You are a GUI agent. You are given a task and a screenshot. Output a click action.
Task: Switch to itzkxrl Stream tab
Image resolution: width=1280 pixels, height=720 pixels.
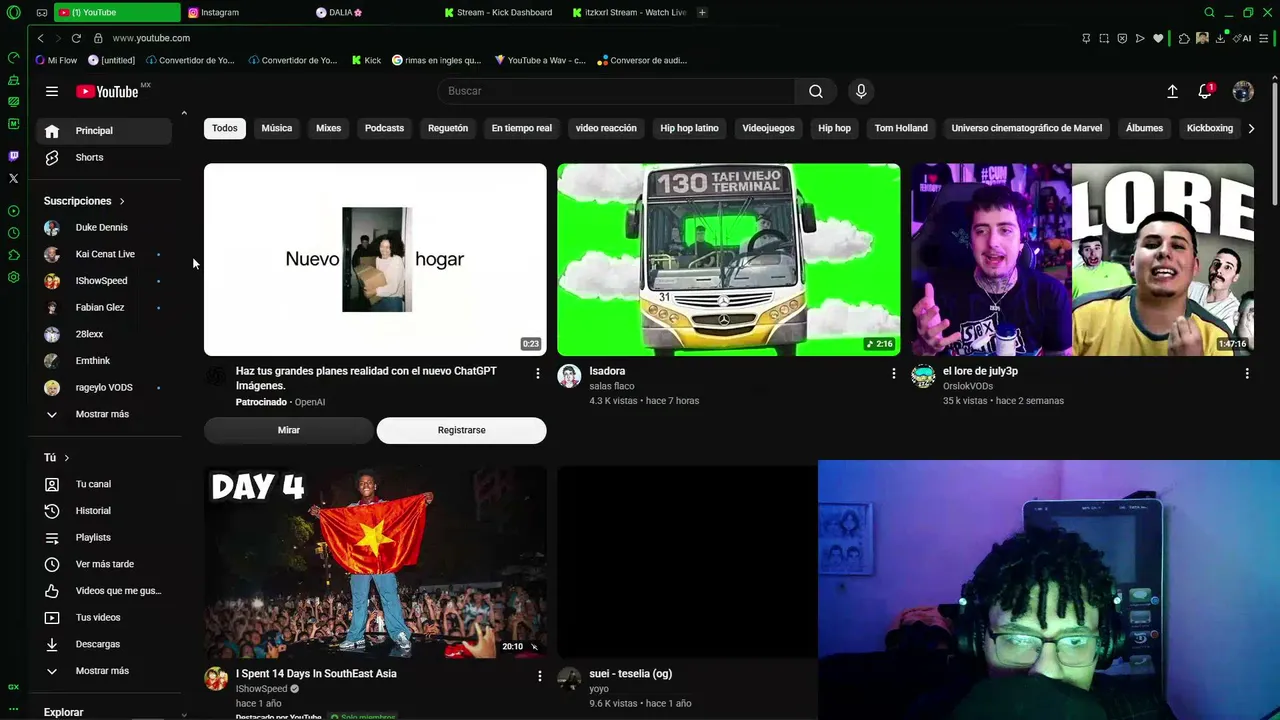(x=629, y=13)
